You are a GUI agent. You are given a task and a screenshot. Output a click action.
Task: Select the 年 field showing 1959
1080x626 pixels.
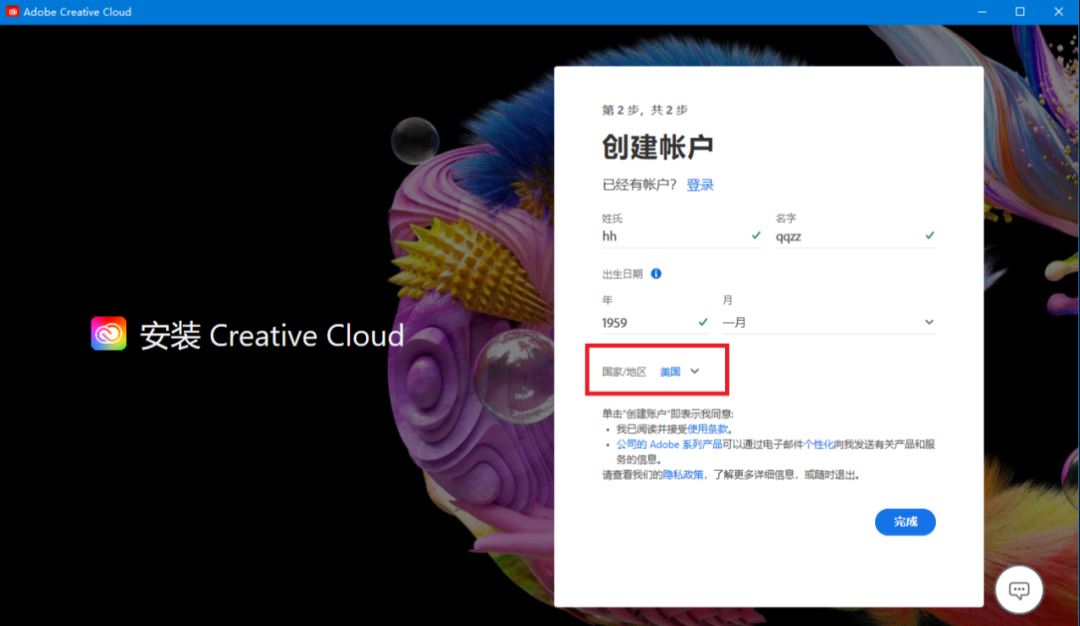click(645, 323)
